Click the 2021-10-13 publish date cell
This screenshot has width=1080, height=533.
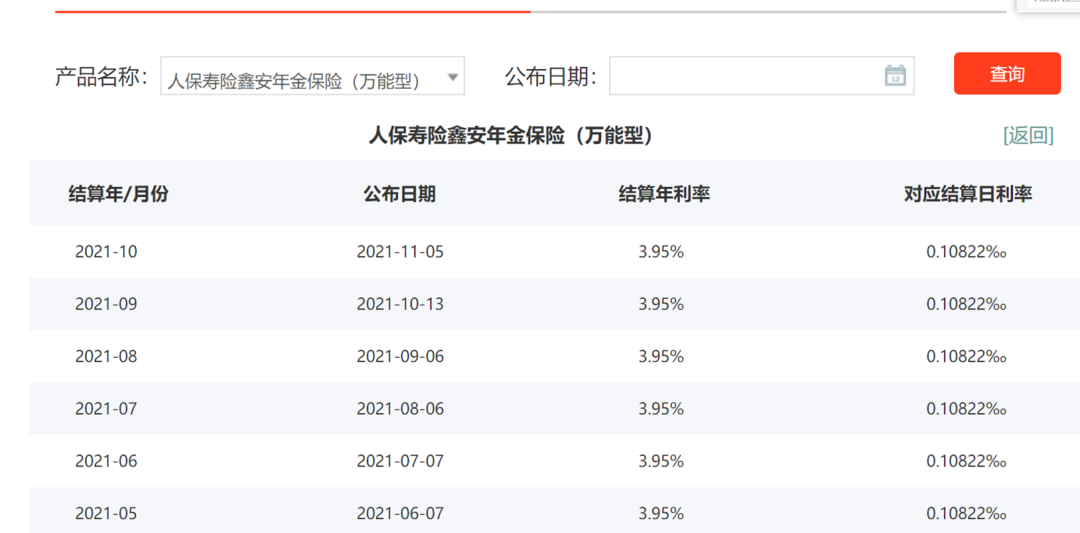point(400,304)
